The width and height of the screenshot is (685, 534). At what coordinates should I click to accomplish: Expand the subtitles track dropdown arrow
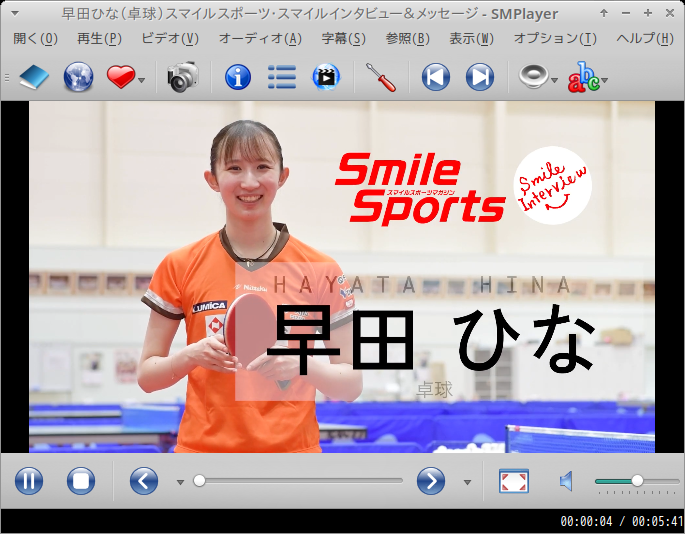point(605,80)
